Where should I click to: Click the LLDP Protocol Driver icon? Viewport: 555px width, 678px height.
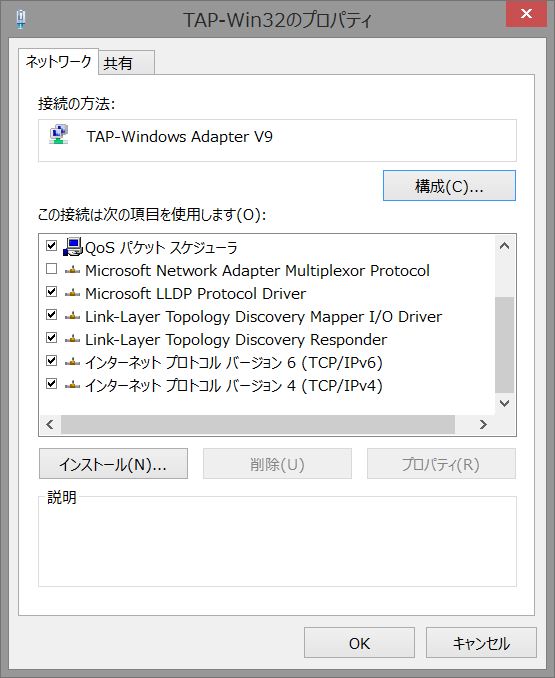pyautogui.click(x=73, y=294)
